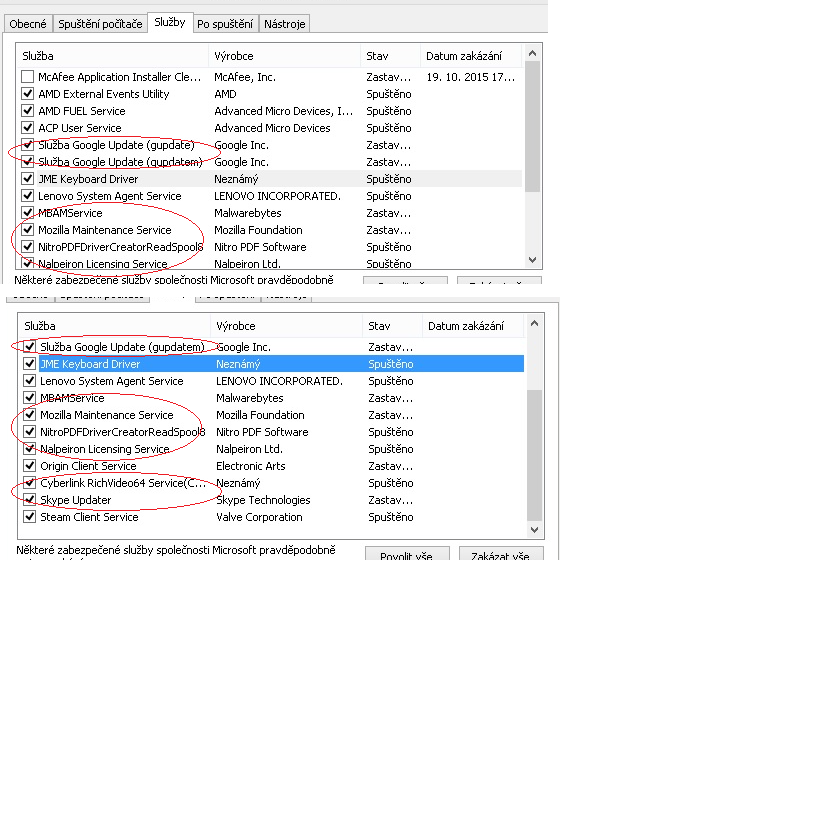Click Advanced Micro Devices, I... cell
Screen dimensions: 821x836
pyautogui.click(x=283, y=111)
